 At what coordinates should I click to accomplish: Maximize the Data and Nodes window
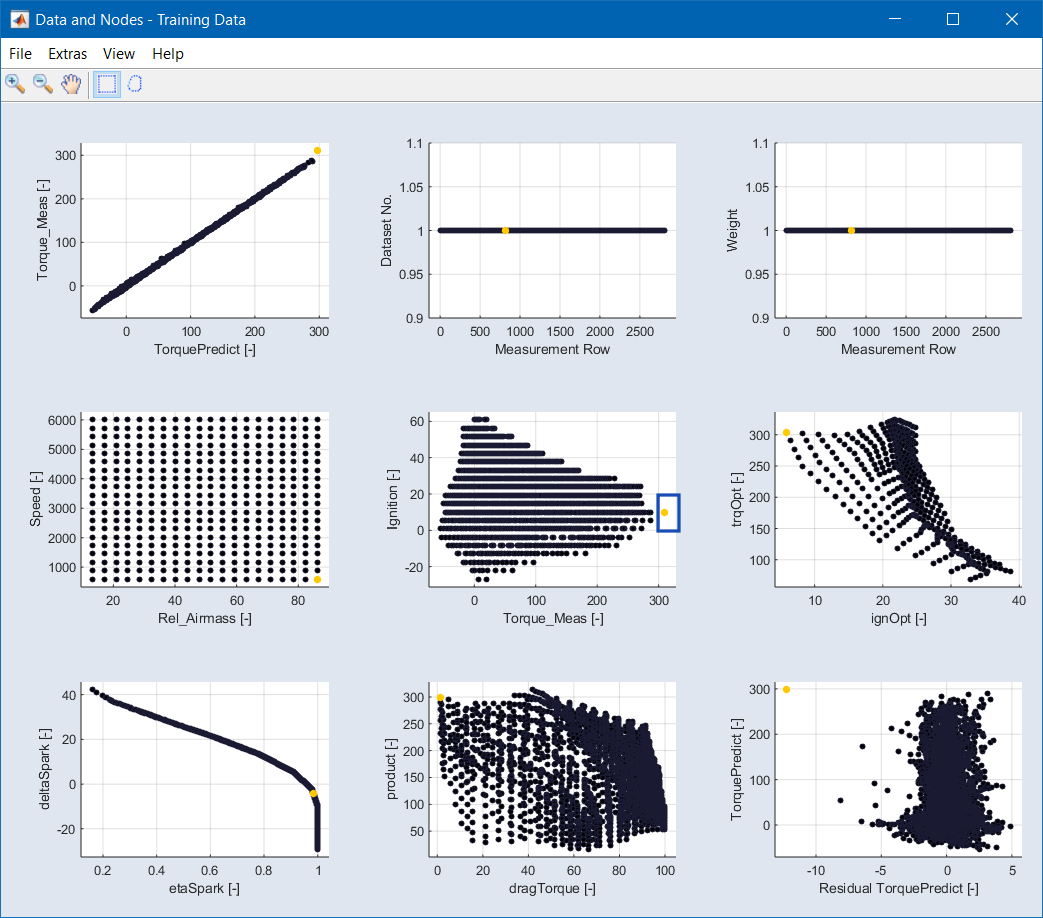(952, 19)
